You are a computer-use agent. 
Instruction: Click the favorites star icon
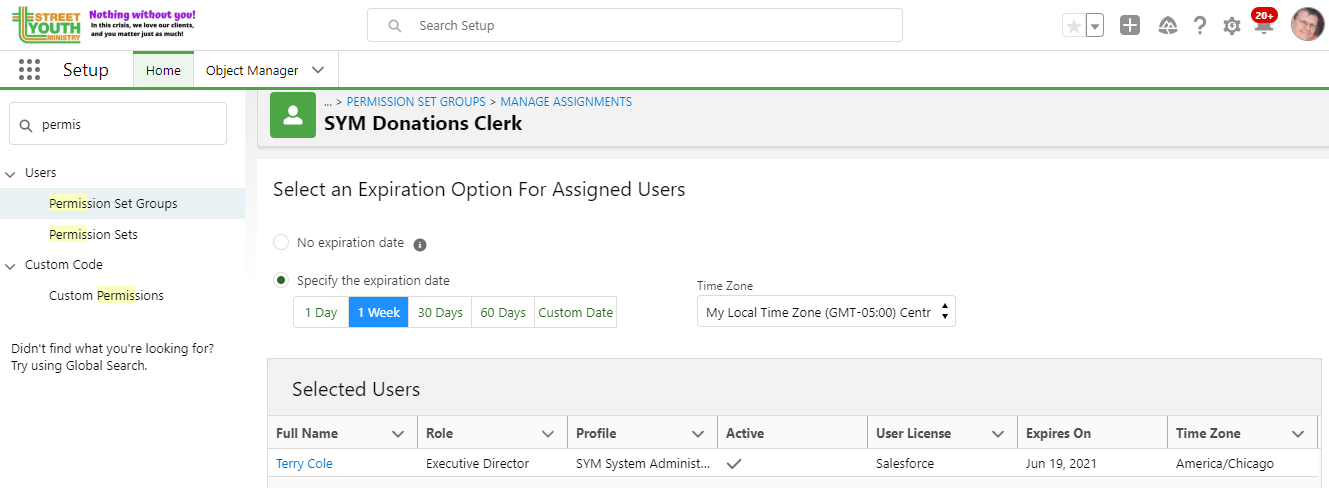(1073, 26)
